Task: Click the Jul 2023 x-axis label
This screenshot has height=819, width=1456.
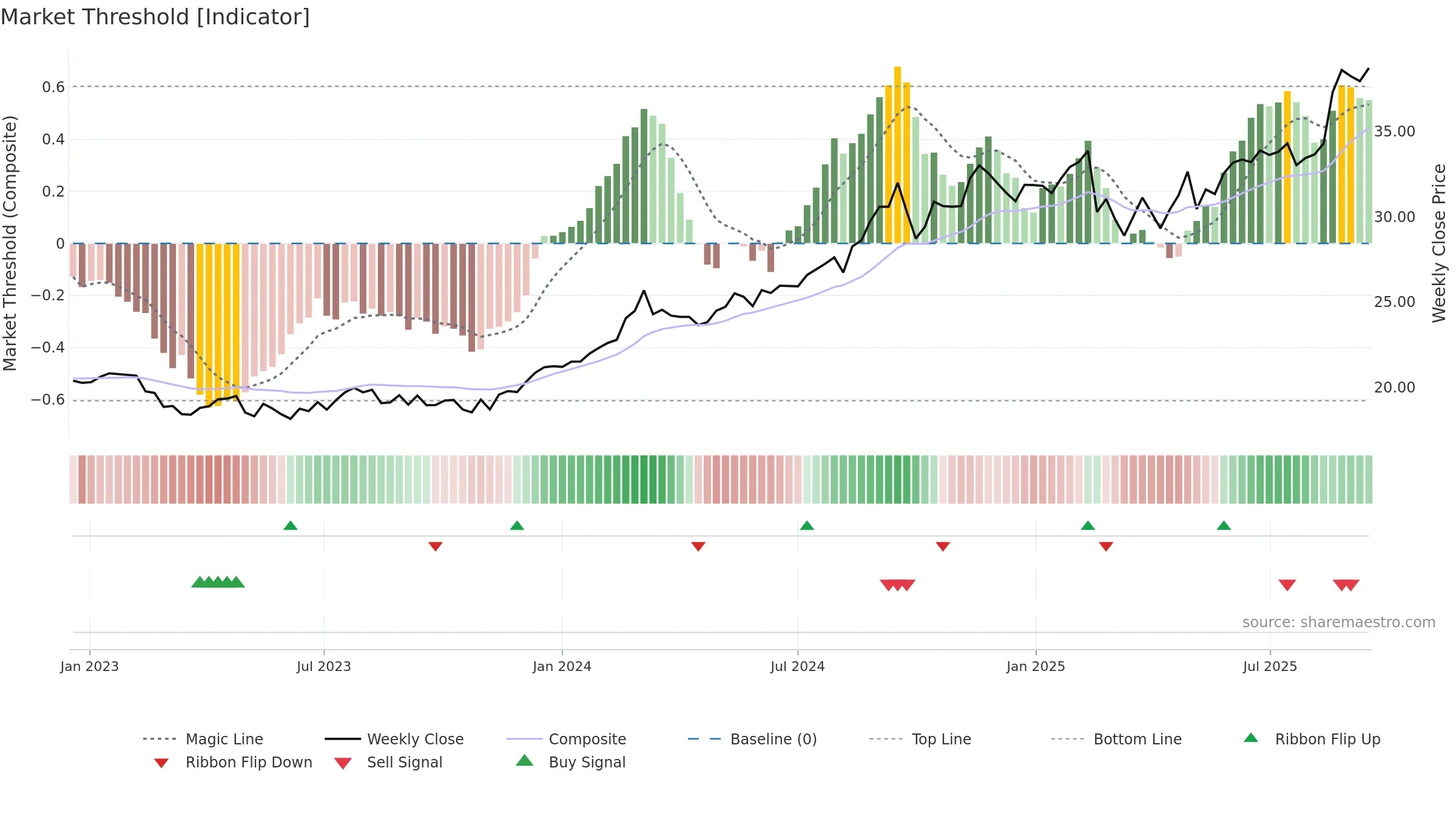Action: tap(324, 666)
